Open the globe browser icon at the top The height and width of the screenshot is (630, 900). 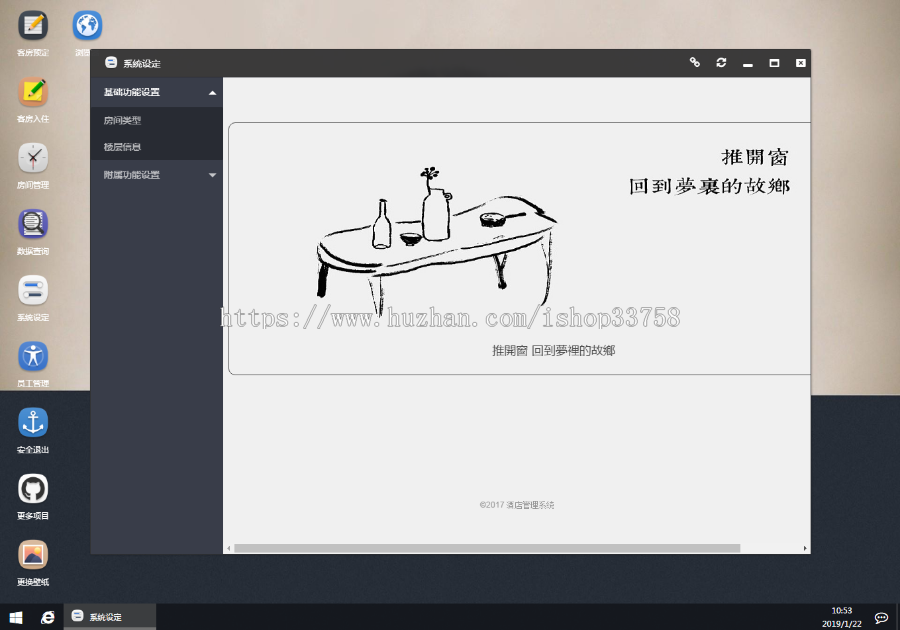point(86,26)
